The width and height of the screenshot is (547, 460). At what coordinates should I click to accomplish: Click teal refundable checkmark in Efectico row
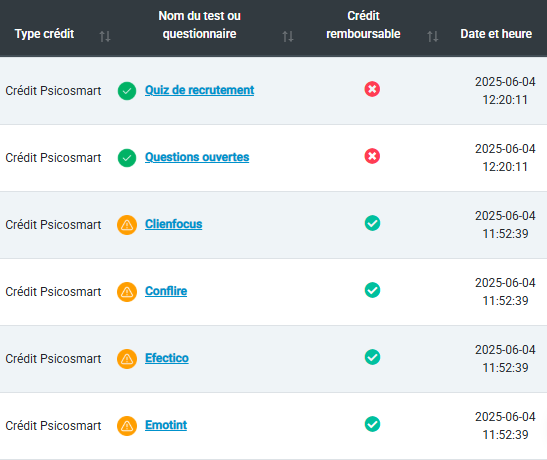click(372, 357)
